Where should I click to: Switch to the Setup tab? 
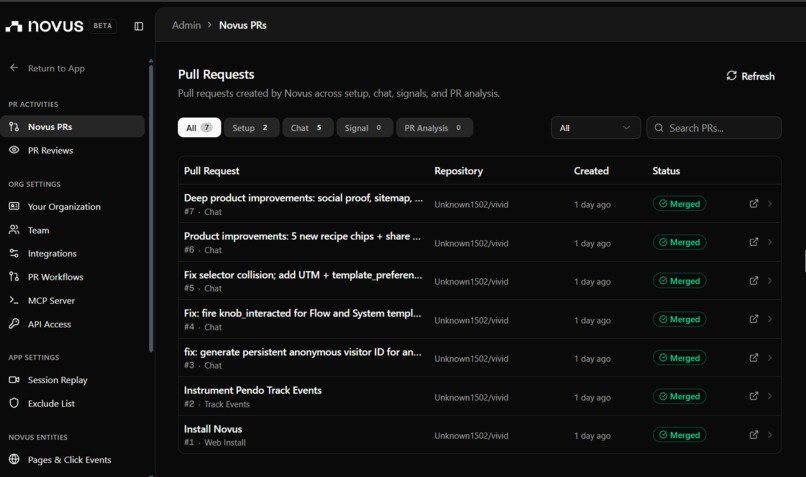251,127
